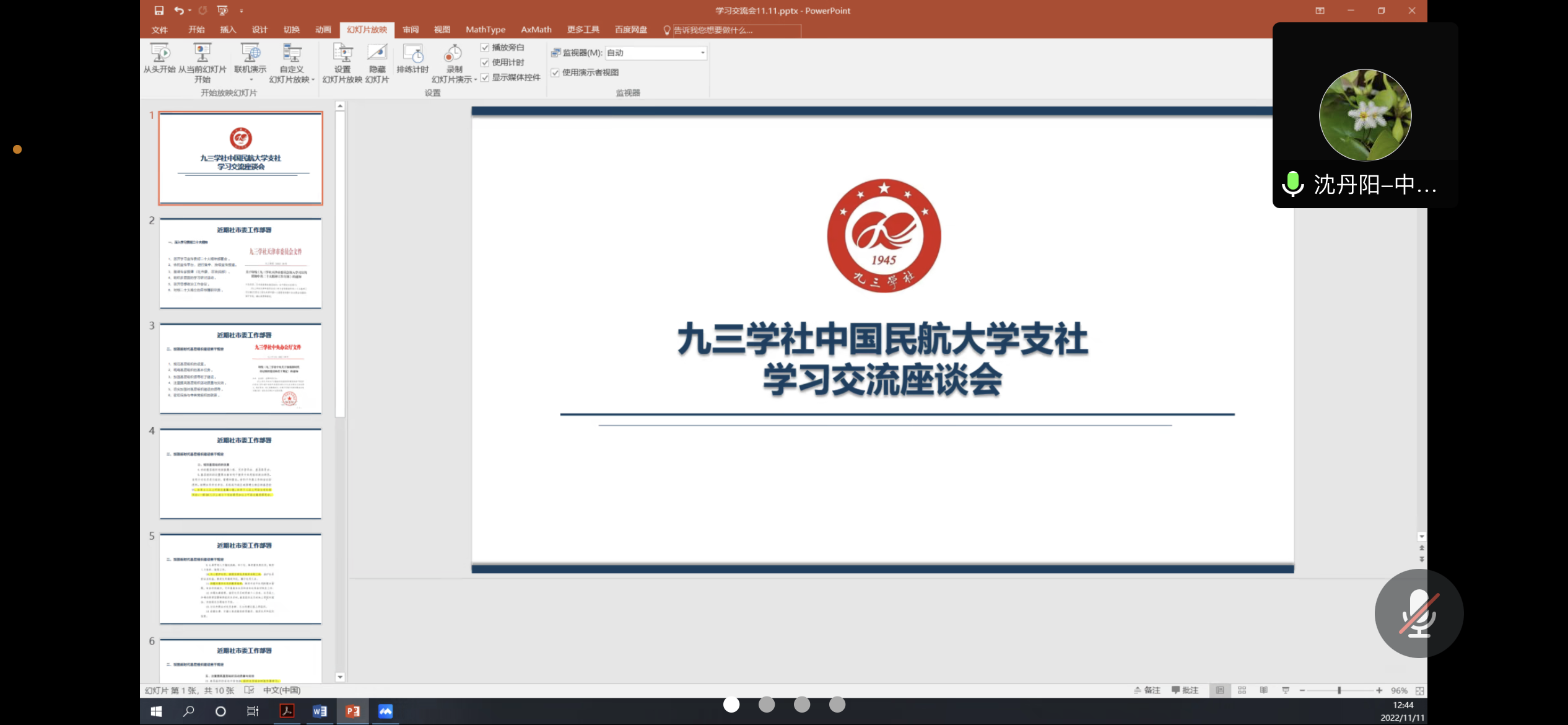
Task: Toggle Use Timings (使用计时) checkbox
Action: pyautogui.click(x=485, y=63)
